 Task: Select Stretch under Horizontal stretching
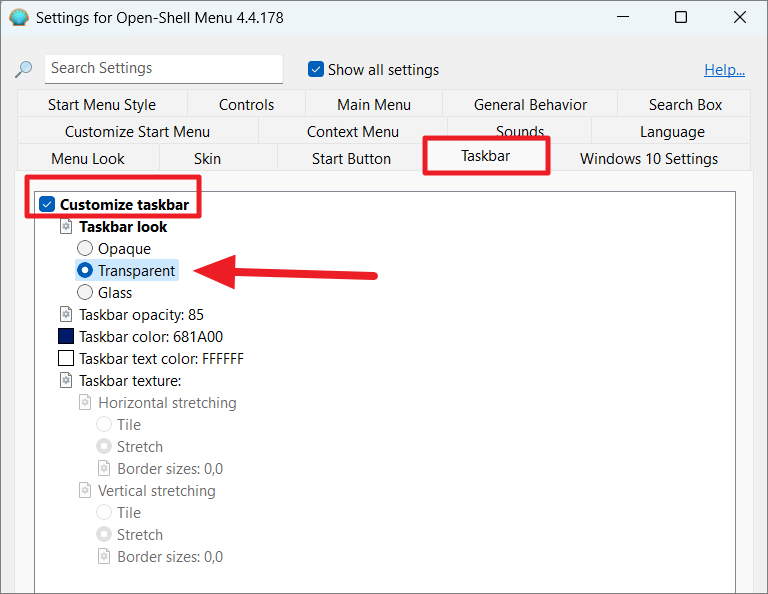click(104, 446)
